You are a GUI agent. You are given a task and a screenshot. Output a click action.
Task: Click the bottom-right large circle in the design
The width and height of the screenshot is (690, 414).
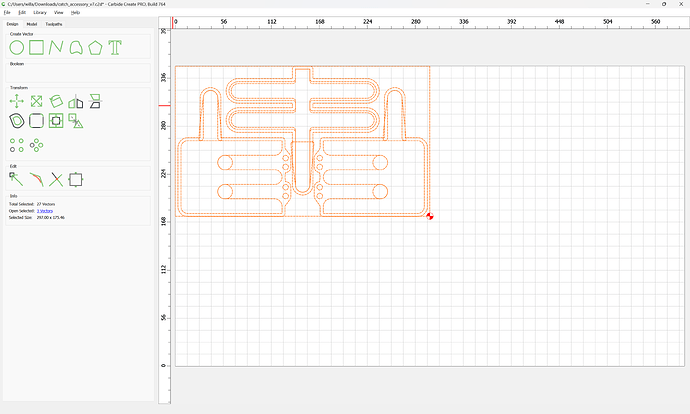(x=380, y=191)
